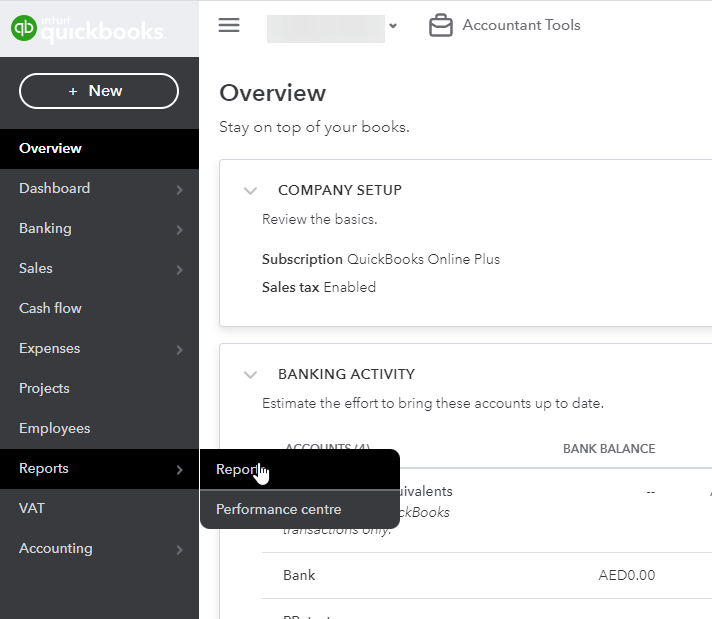Open Projects from the sidebar

click(x=99, y=388)
